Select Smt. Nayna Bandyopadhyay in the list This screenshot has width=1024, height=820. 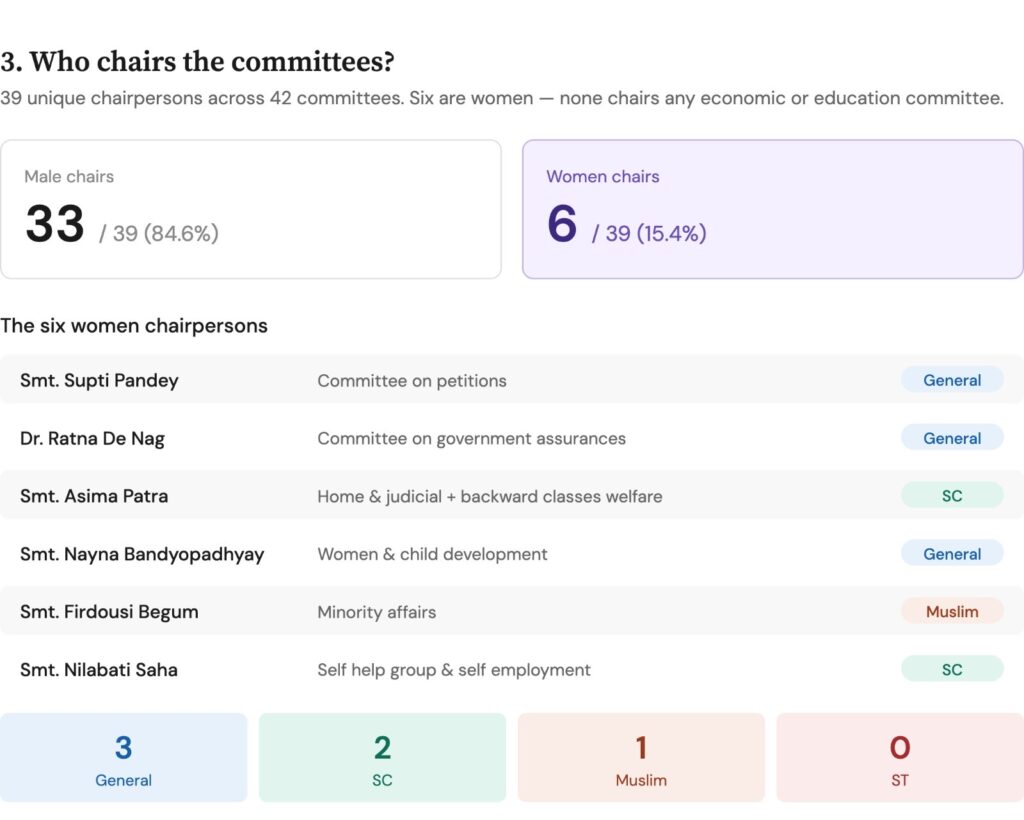coord(142,554)
